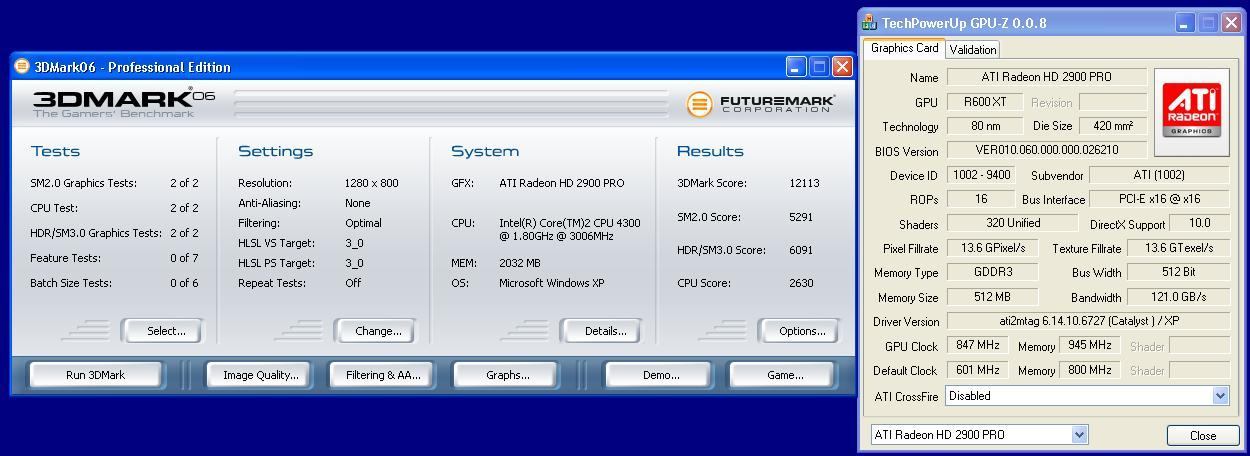Screen dimensions: 1250x456
Task: Click the GPU field showing R600 XT
Action: 985,102
